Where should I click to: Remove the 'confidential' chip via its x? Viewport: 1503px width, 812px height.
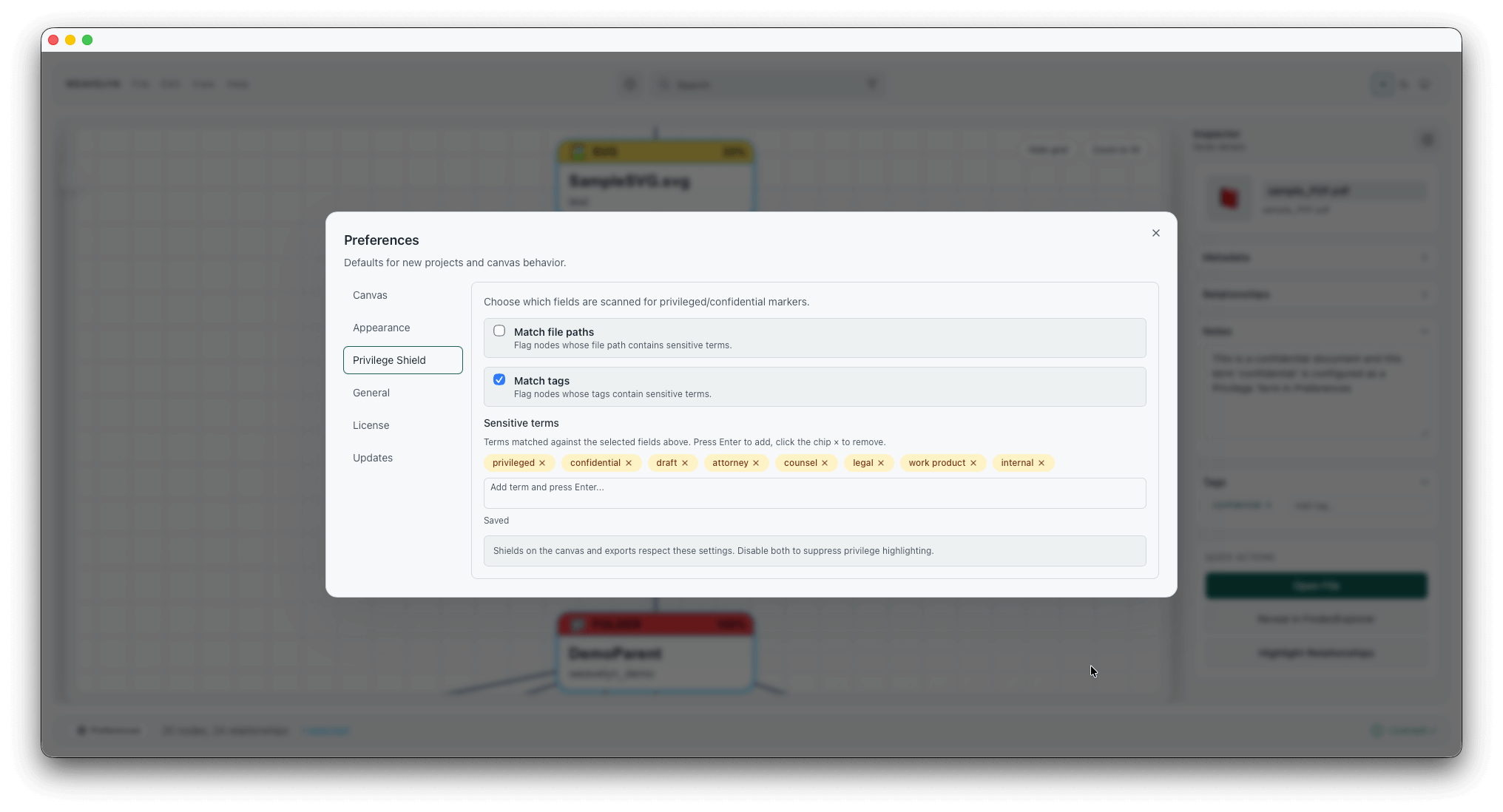(x=629, y=463)
